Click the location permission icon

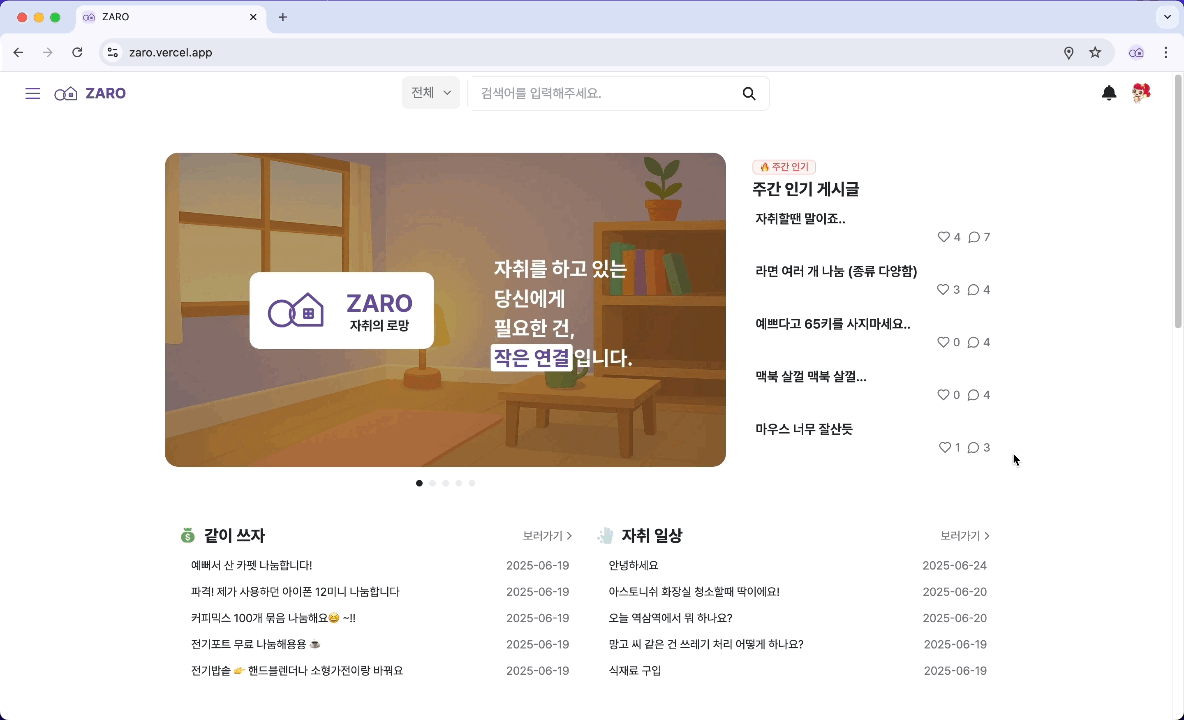click(1068, 53)
